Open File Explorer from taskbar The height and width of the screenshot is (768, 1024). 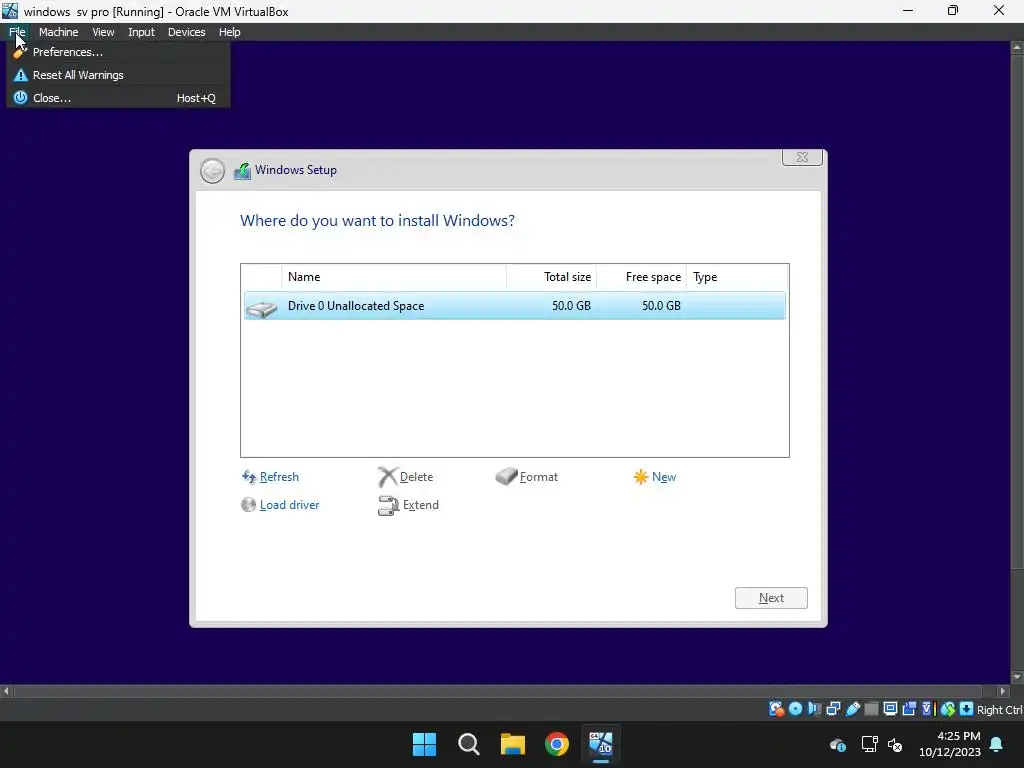(513, 744)
